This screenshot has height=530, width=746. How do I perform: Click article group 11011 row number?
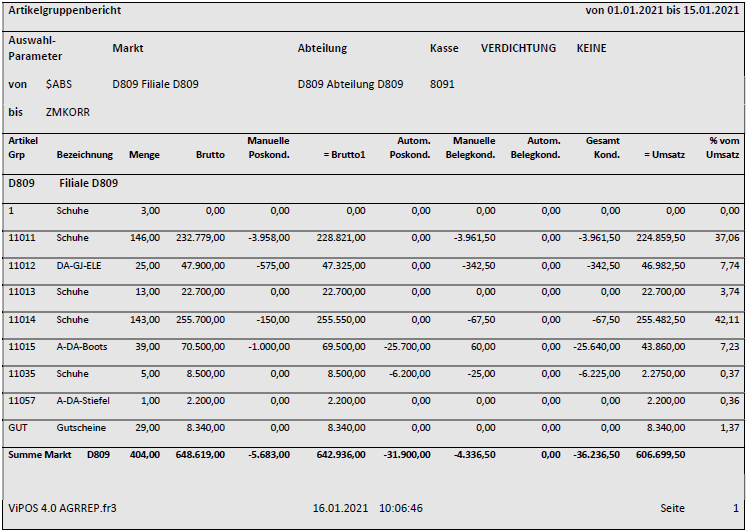tap(21, 238)
